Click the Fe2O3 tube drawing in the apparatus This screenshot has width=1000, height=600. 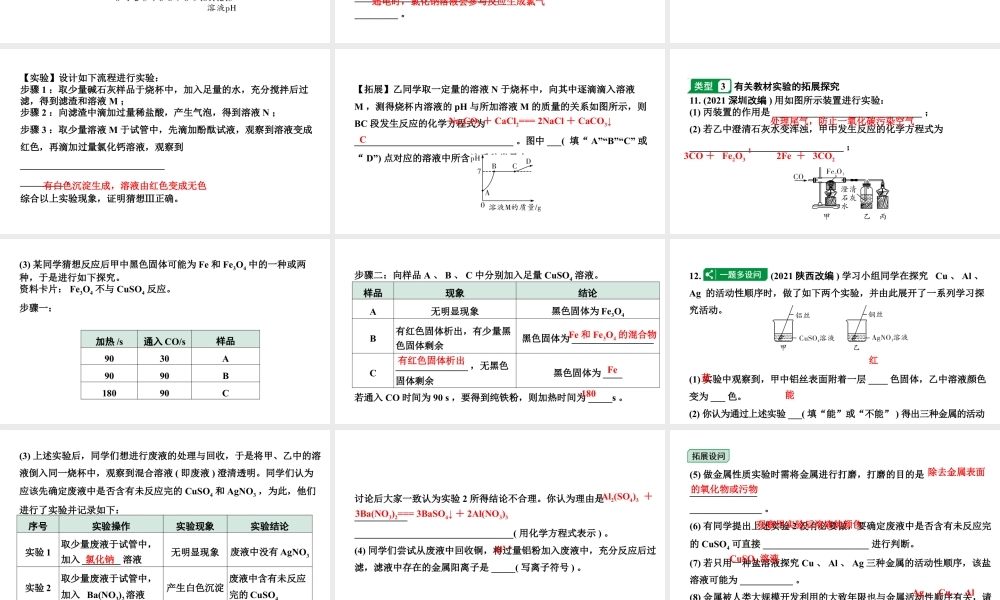[828, 179]
